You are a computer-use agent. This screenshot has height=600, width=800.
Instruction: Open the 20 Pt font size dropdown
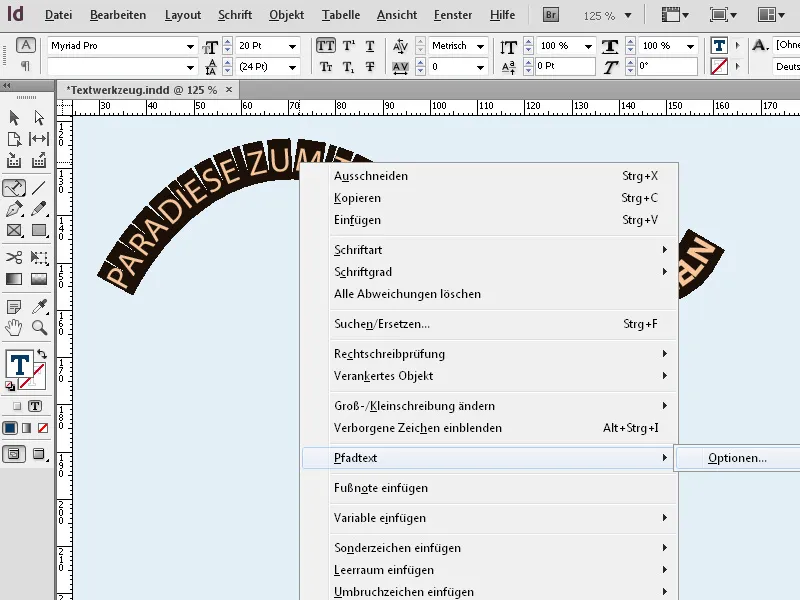click(x=292, y=46)
